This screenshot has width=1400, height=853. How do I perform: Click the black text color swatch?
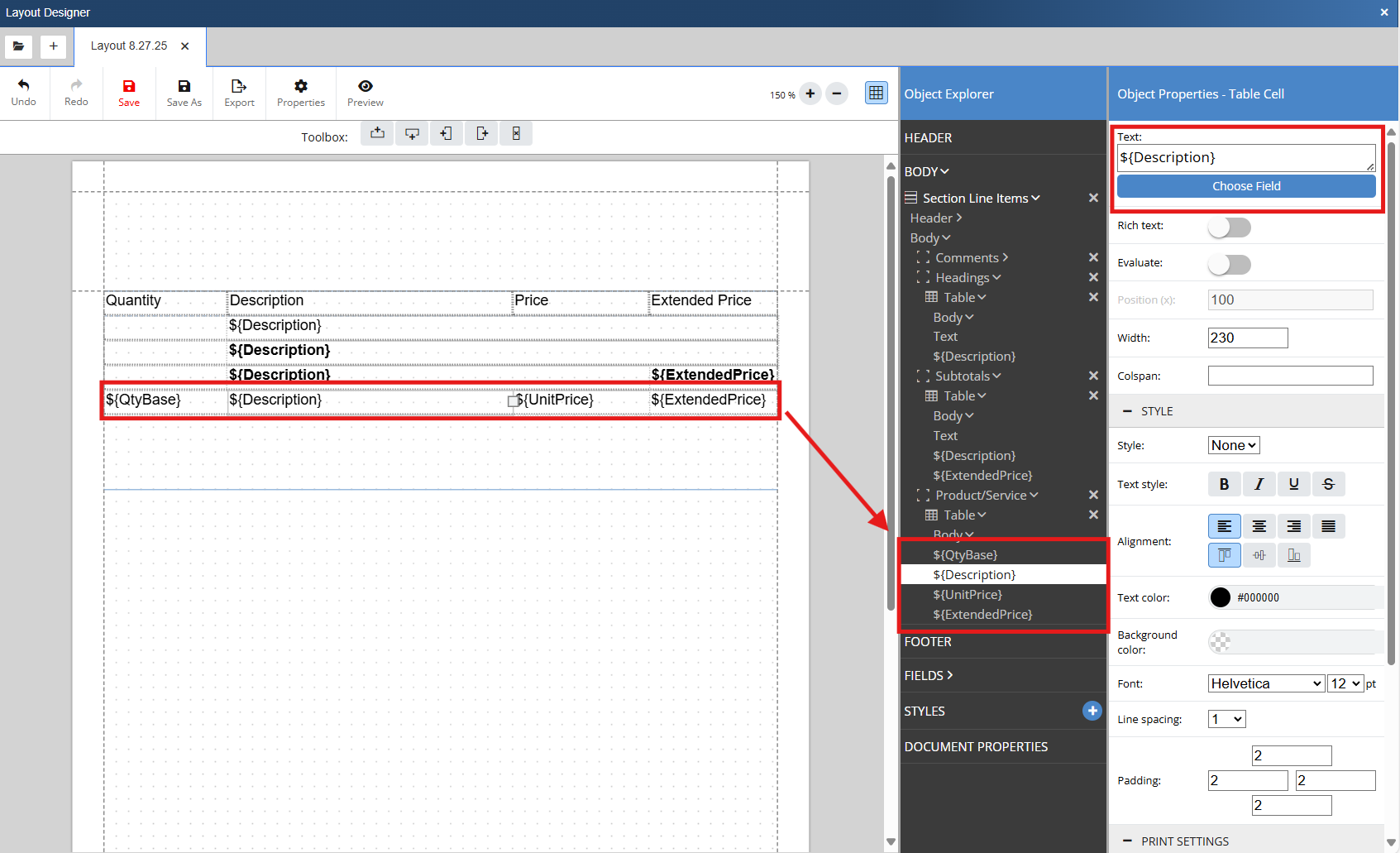pos(1220,597)
